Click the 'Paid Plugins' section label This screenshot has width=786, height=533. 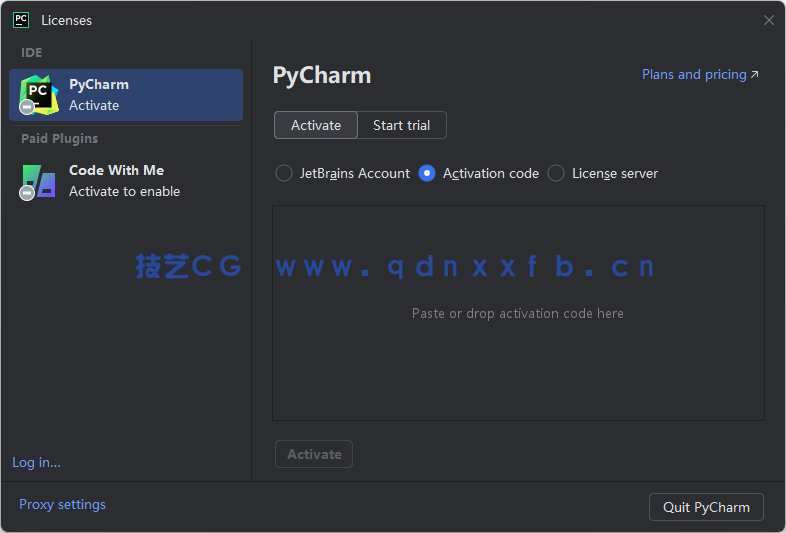[60, 138]
